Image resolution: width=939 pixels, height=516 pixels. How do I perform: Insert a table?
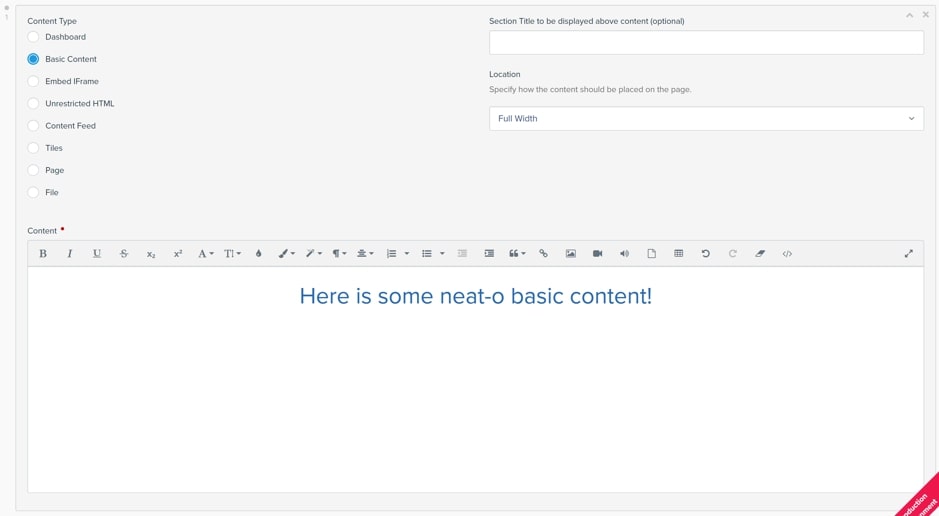coord(678,254)
